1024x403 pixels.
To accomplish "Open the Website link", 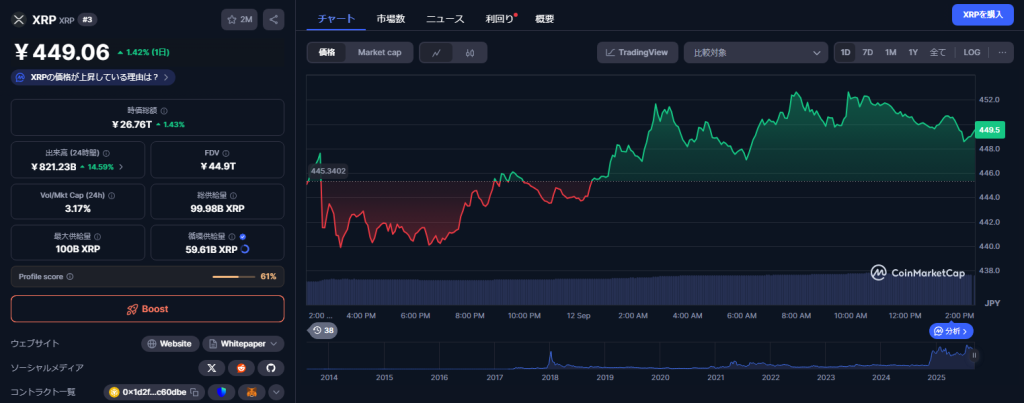I will (170, 344).
